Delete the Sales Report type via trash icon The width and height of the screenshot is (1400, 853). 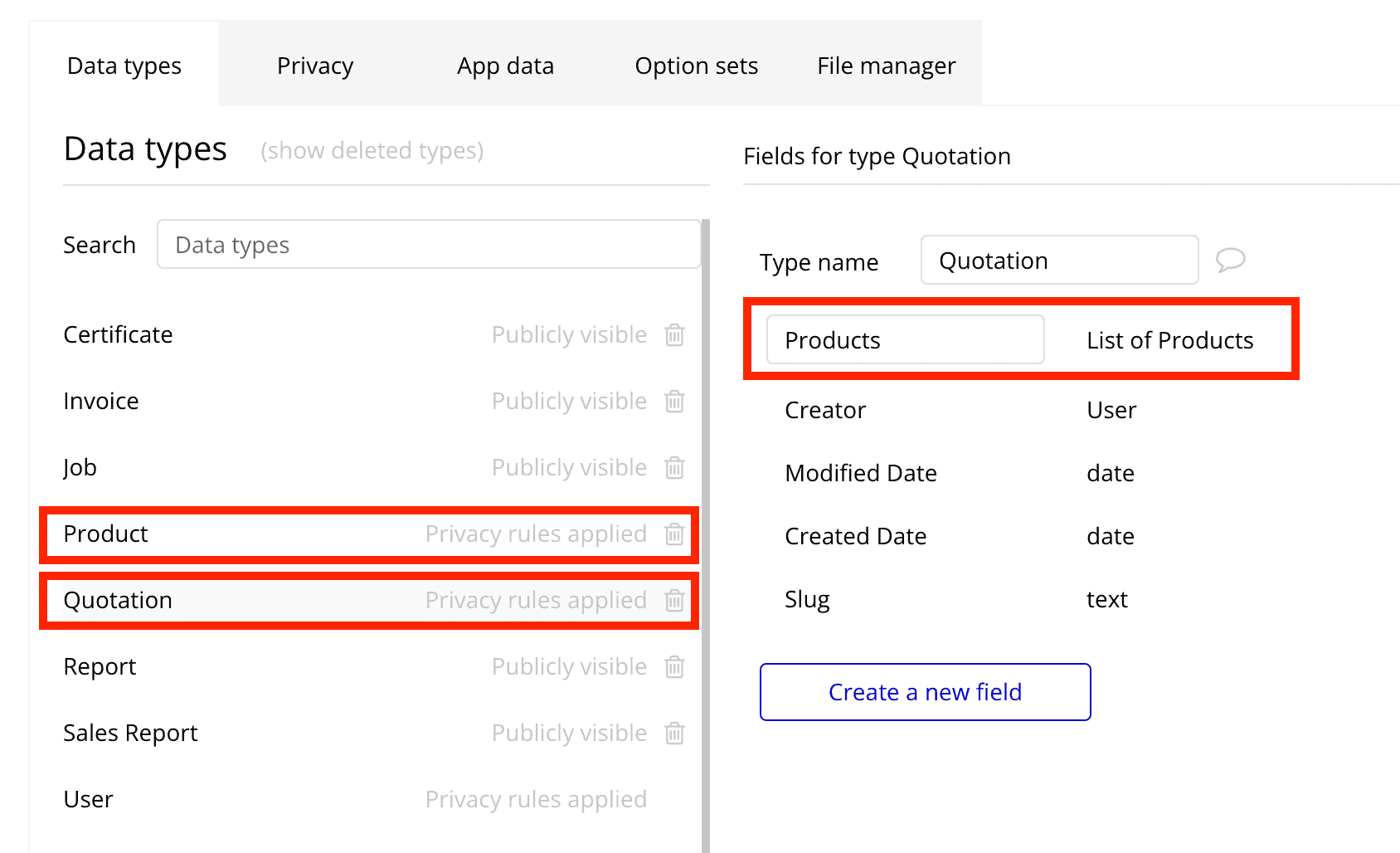pos(674,733)
